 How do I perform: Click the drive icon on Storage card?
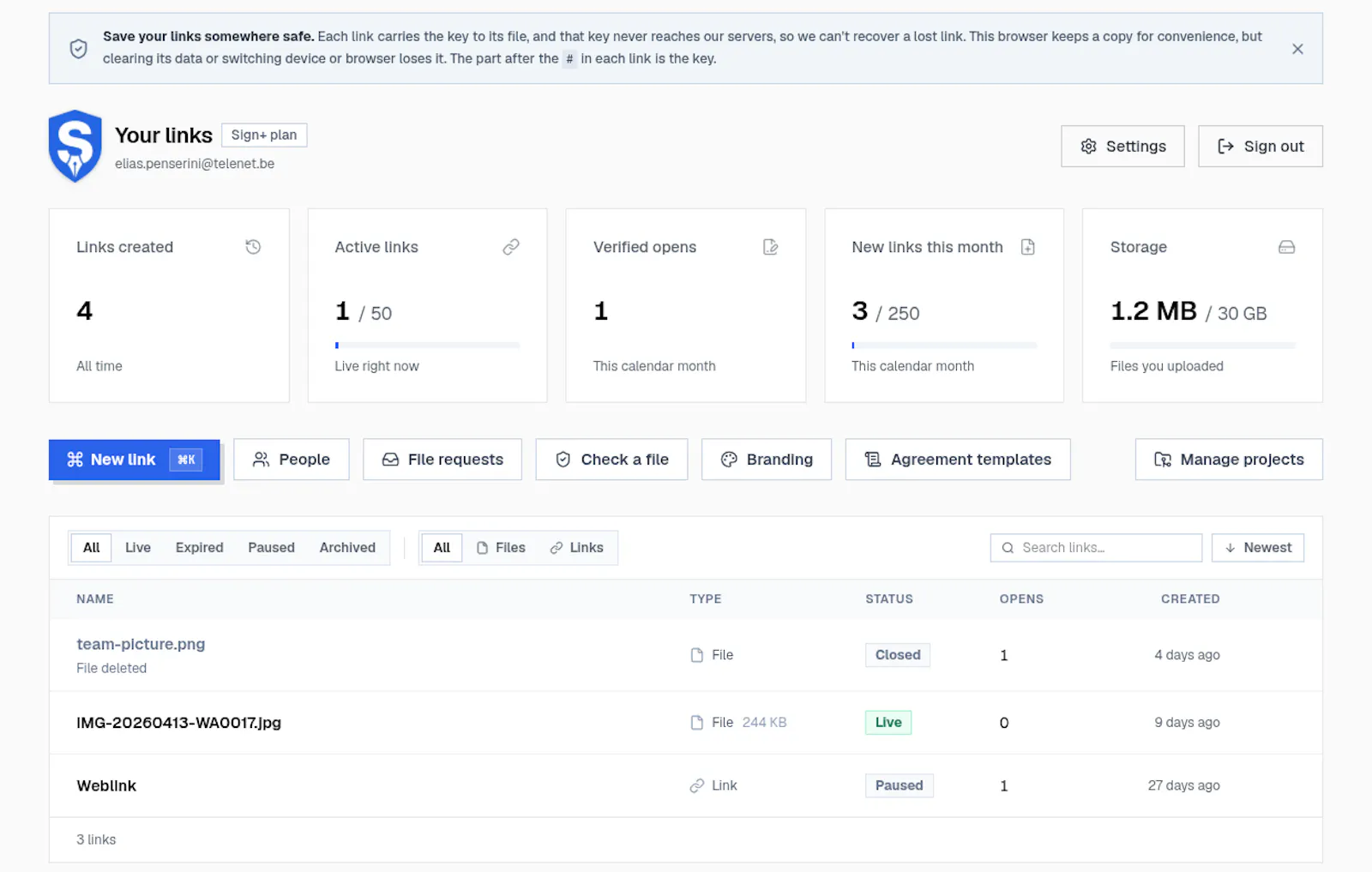click(x=1286, y=247)
